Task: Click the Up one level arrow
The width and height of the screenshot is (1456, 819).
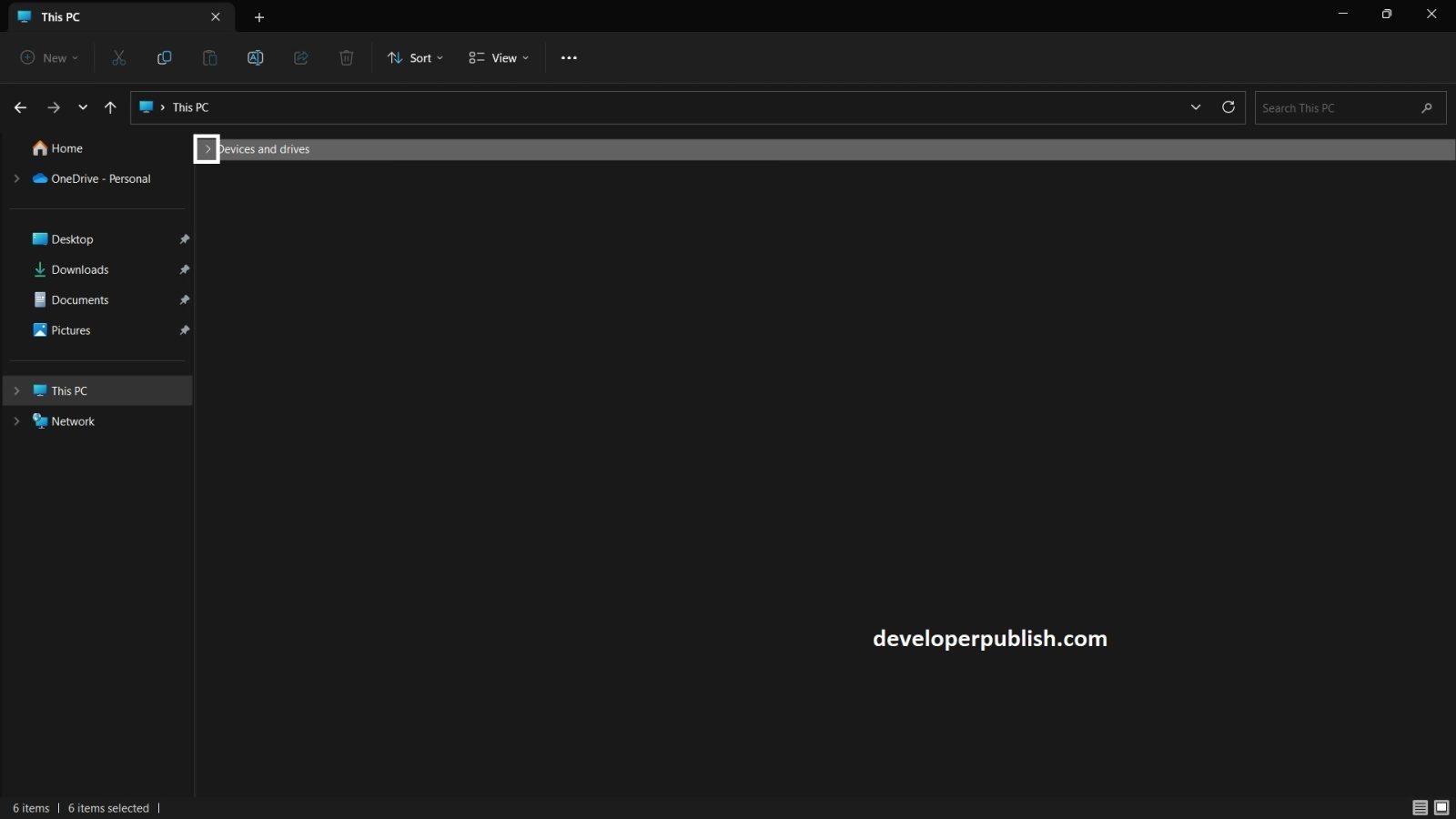Action: 110,106
